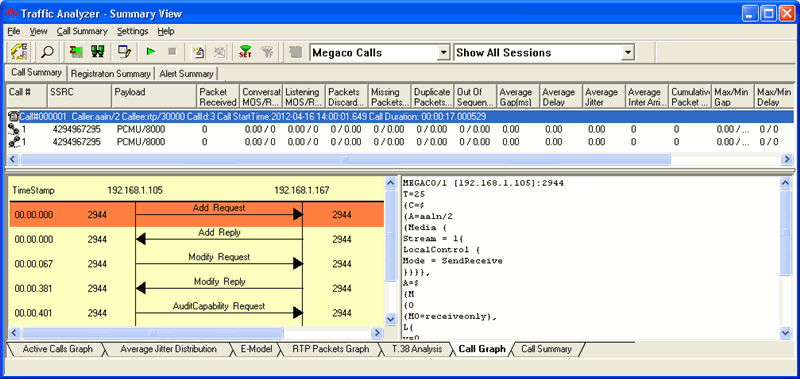Open the Average Jitter Distribution tab
This screenshot has height=379, width=800.
pyautogui.click(x=168, y=349)
